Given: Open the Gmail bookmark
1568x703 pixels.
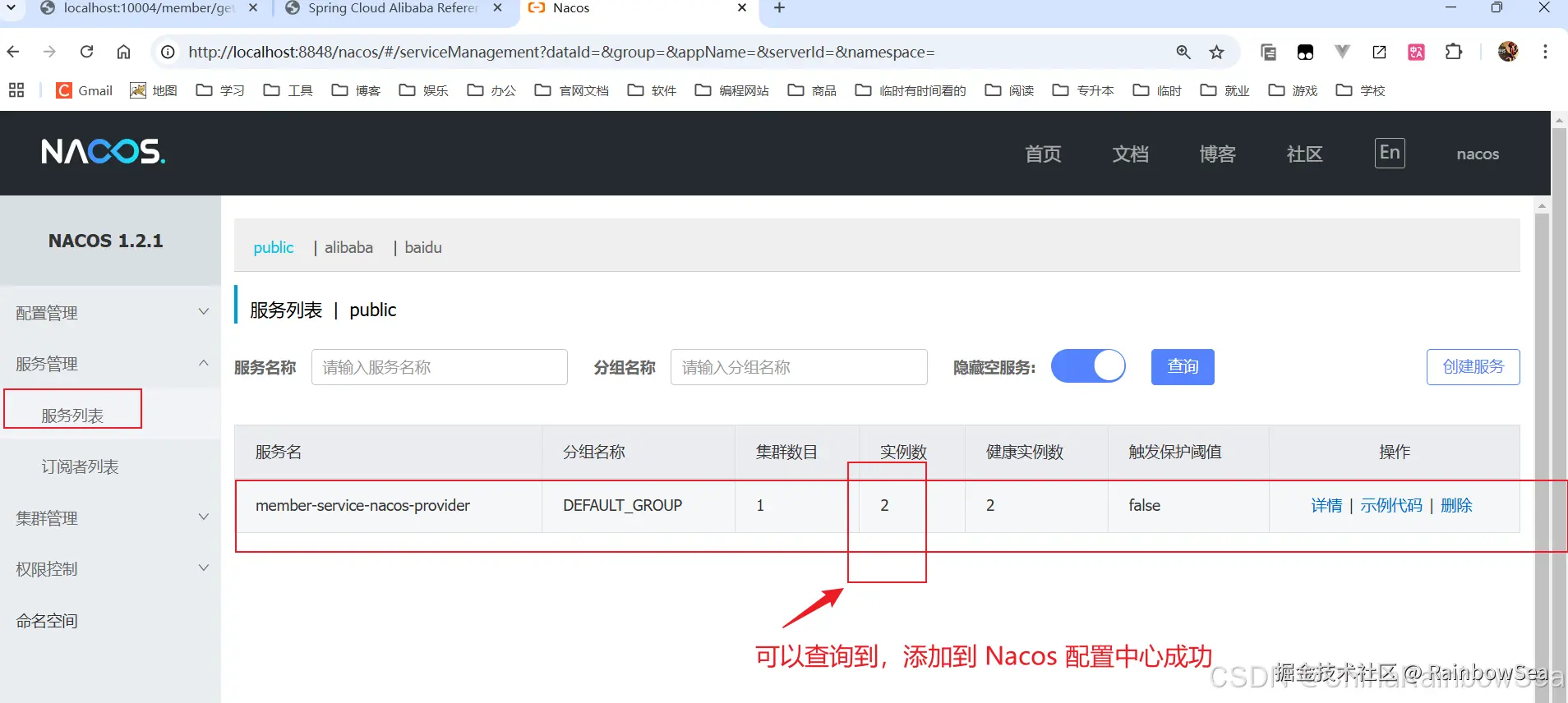Looking at the screenshot, I should pos(84,90).
